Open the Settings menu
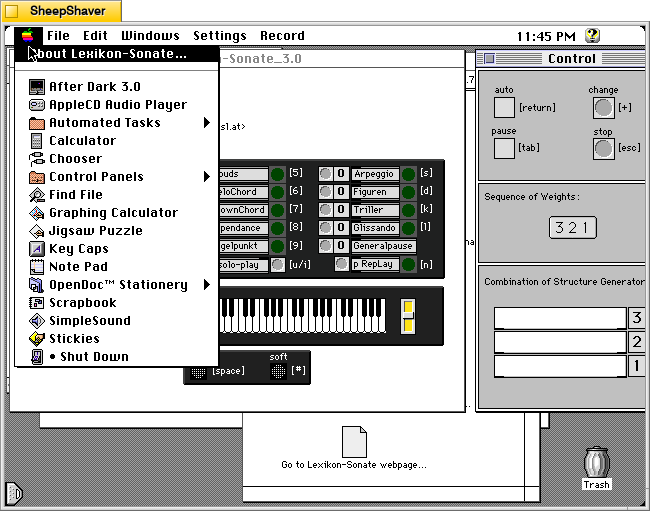The width and height of the screenshot is (650, 511). coord(220,36)
